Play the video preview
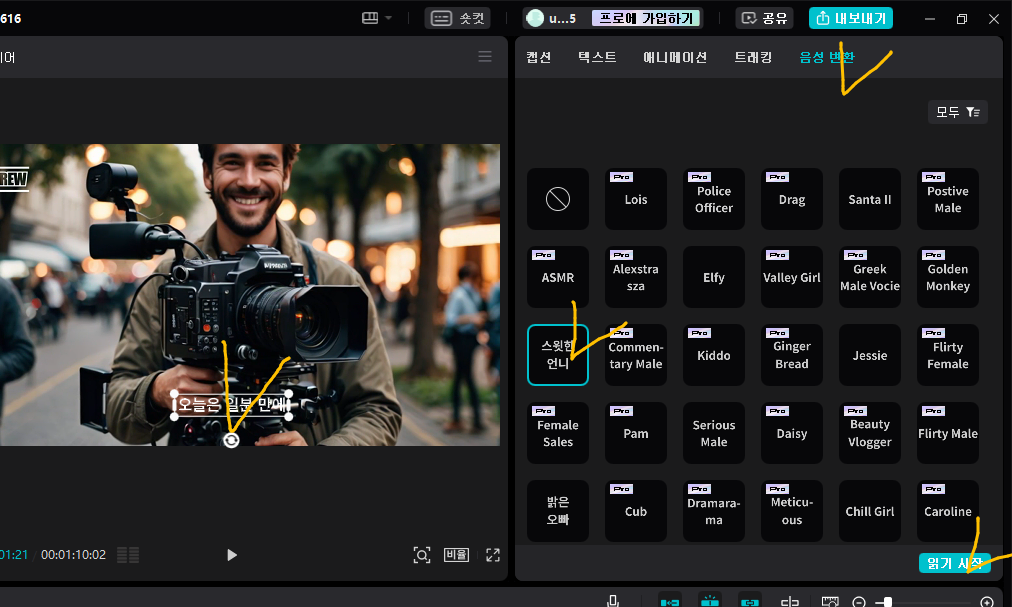 (x=232, y=555)
